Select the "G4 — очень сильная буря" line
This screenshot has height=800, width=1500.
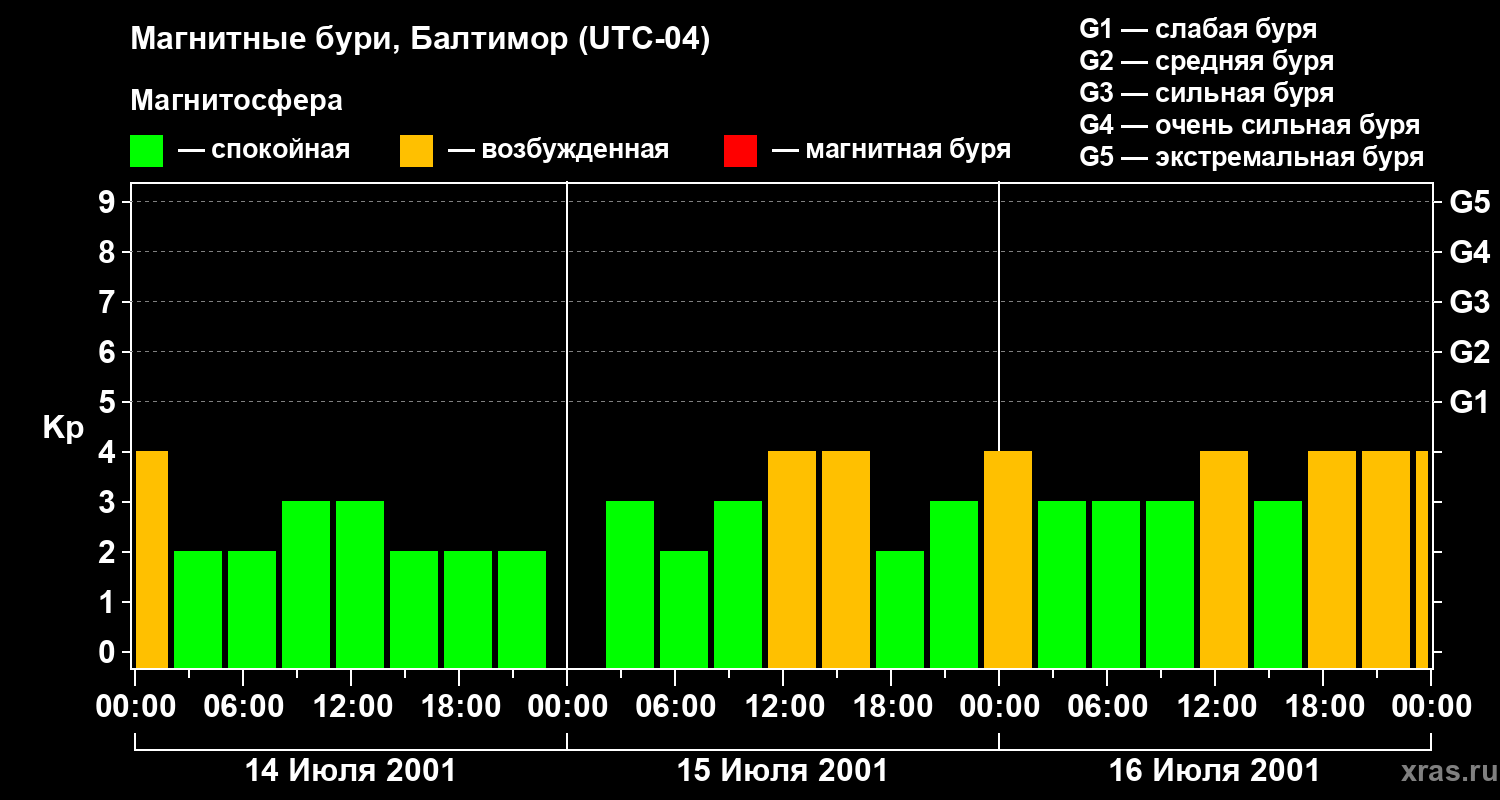(1250, 125)
